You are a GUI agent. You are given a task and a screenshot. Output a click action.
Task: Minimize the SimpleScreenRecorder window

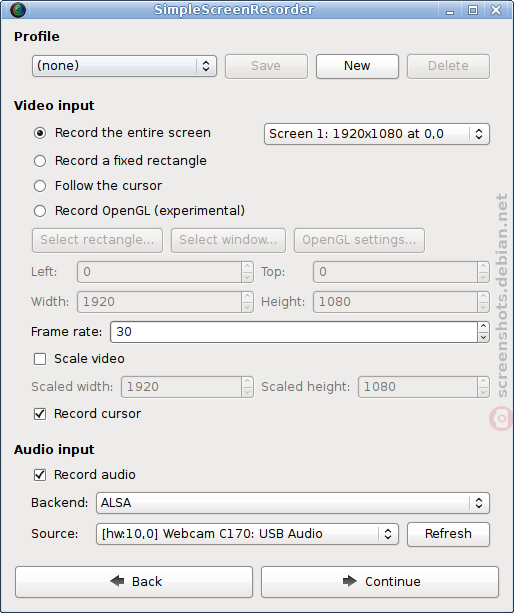click(x=450, y=10)
